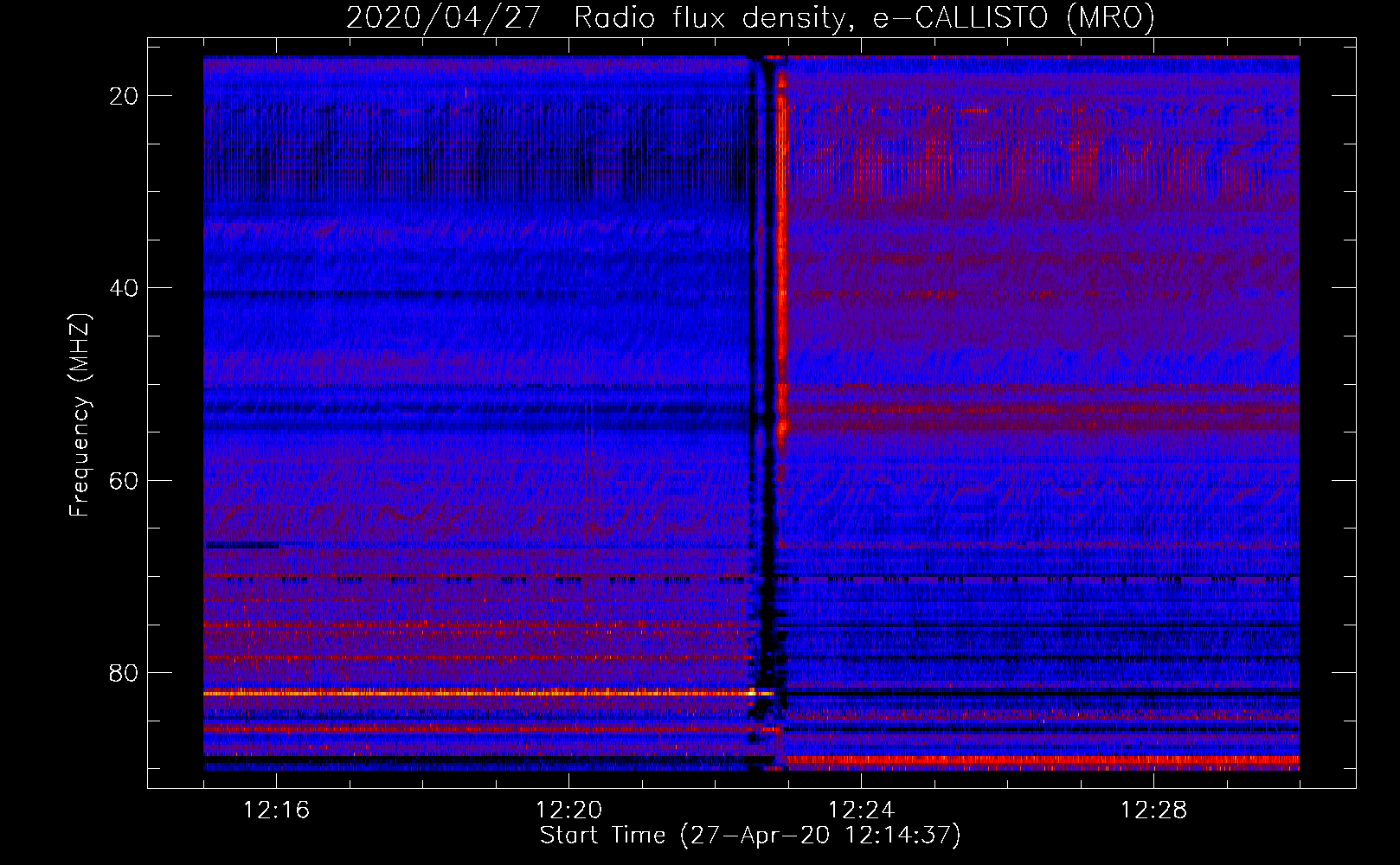Click the 12:28 time tick label
Screen dimensions: 1400x865
click(x=1153, y=811)
